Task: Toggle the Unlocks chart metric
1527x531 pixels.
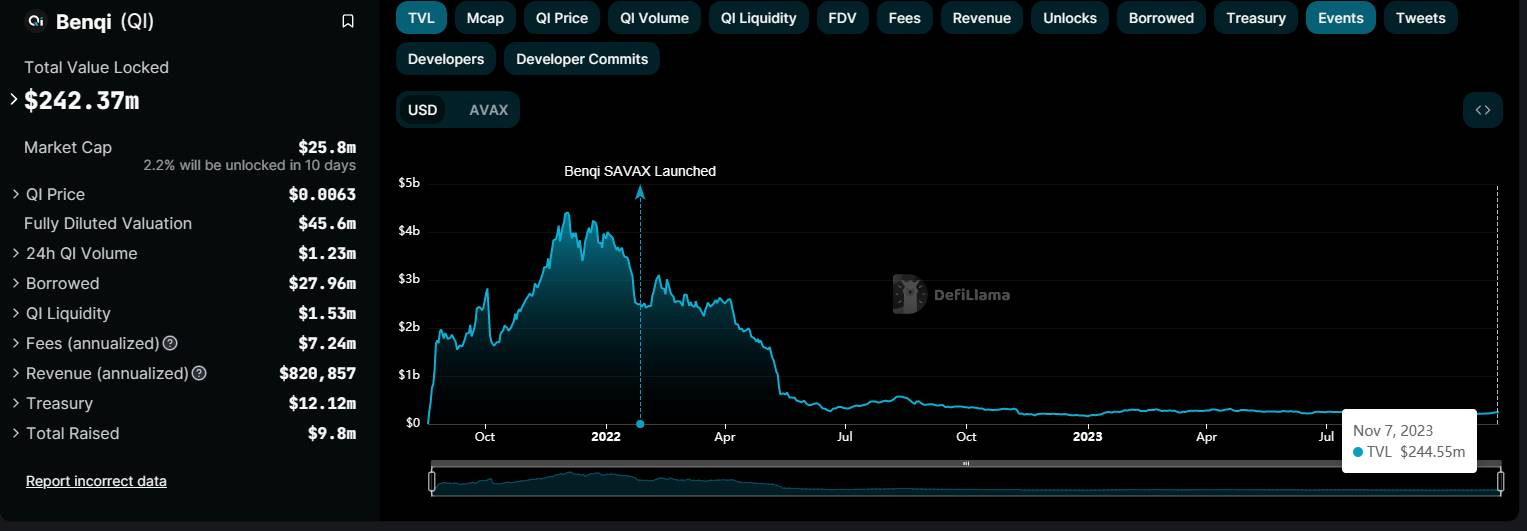Action: click(1070, 18)
